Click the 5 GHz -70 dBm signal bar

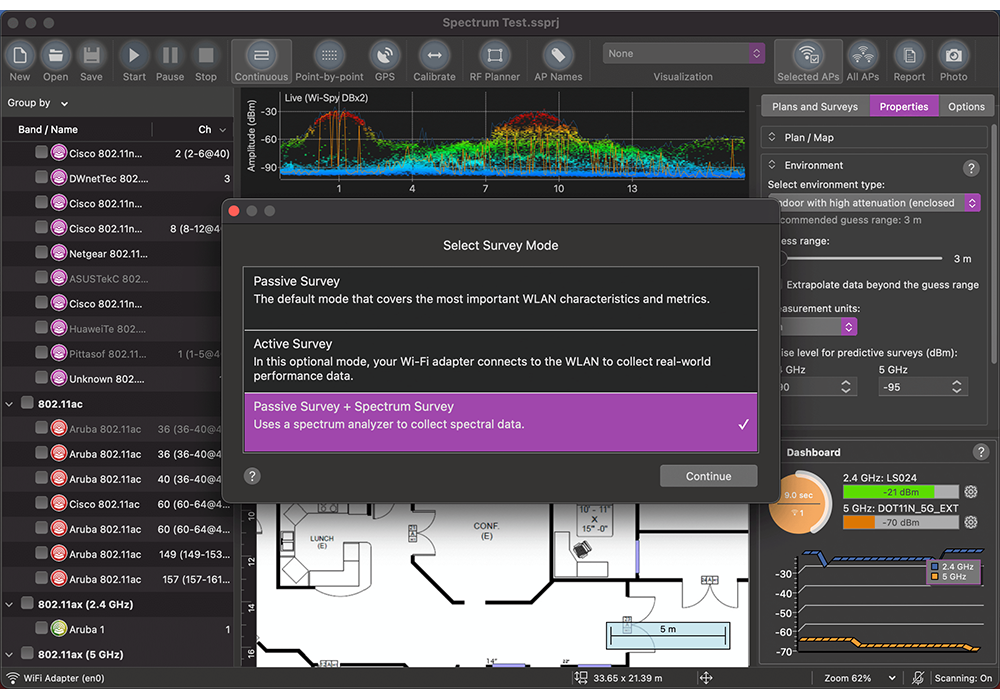point(901,523)
